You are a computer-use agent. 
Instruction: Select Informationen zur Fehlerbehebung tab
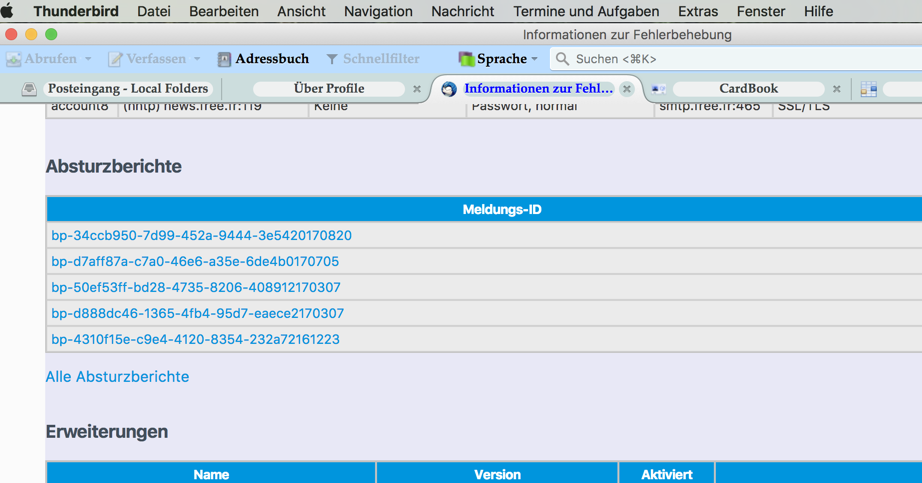click(x=538, y=89)
